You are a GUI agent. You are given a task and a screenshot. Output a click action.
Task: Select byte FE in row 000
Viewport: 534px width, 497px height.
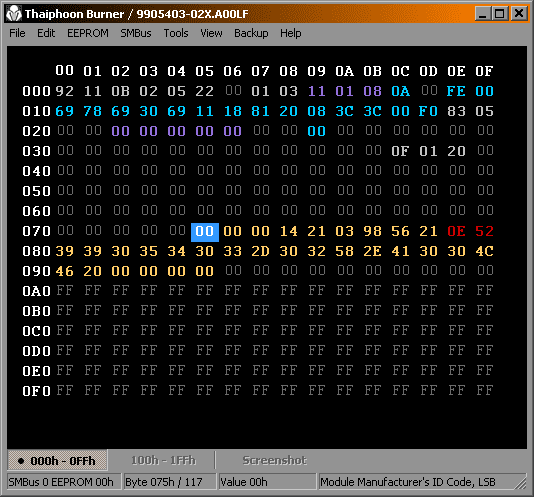pos(456,91)
